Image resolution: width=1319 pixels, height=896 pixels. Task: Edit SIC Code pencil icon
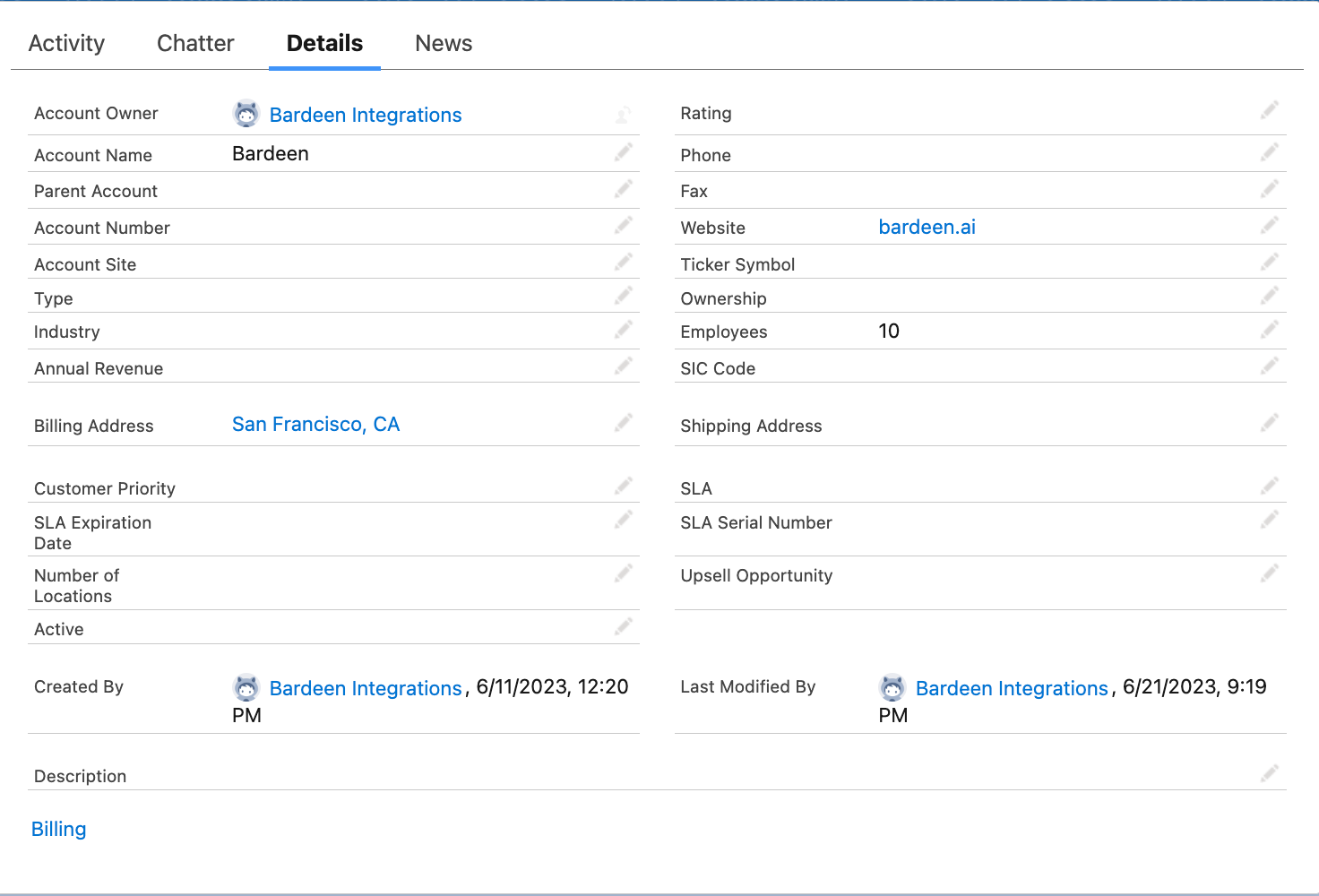[x=1270, y=366]
